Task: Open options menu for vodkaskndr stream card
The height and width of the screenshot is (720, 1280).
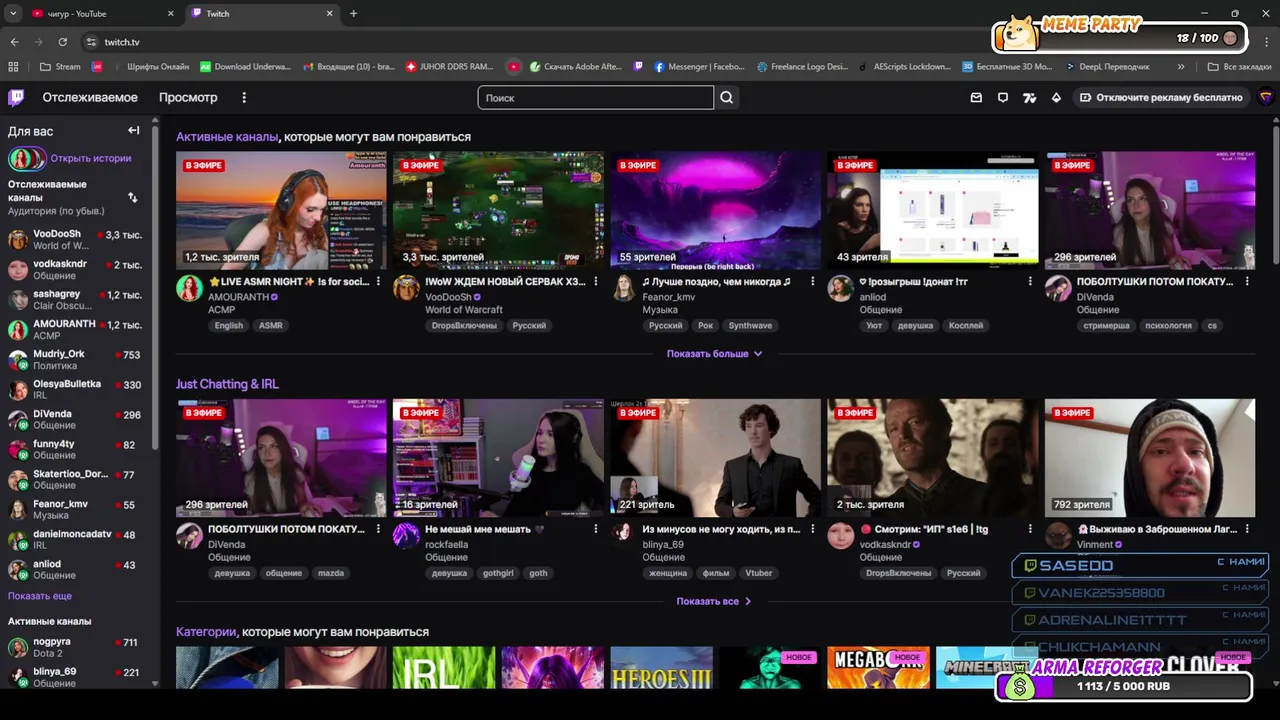Action: coord(1030,529)
